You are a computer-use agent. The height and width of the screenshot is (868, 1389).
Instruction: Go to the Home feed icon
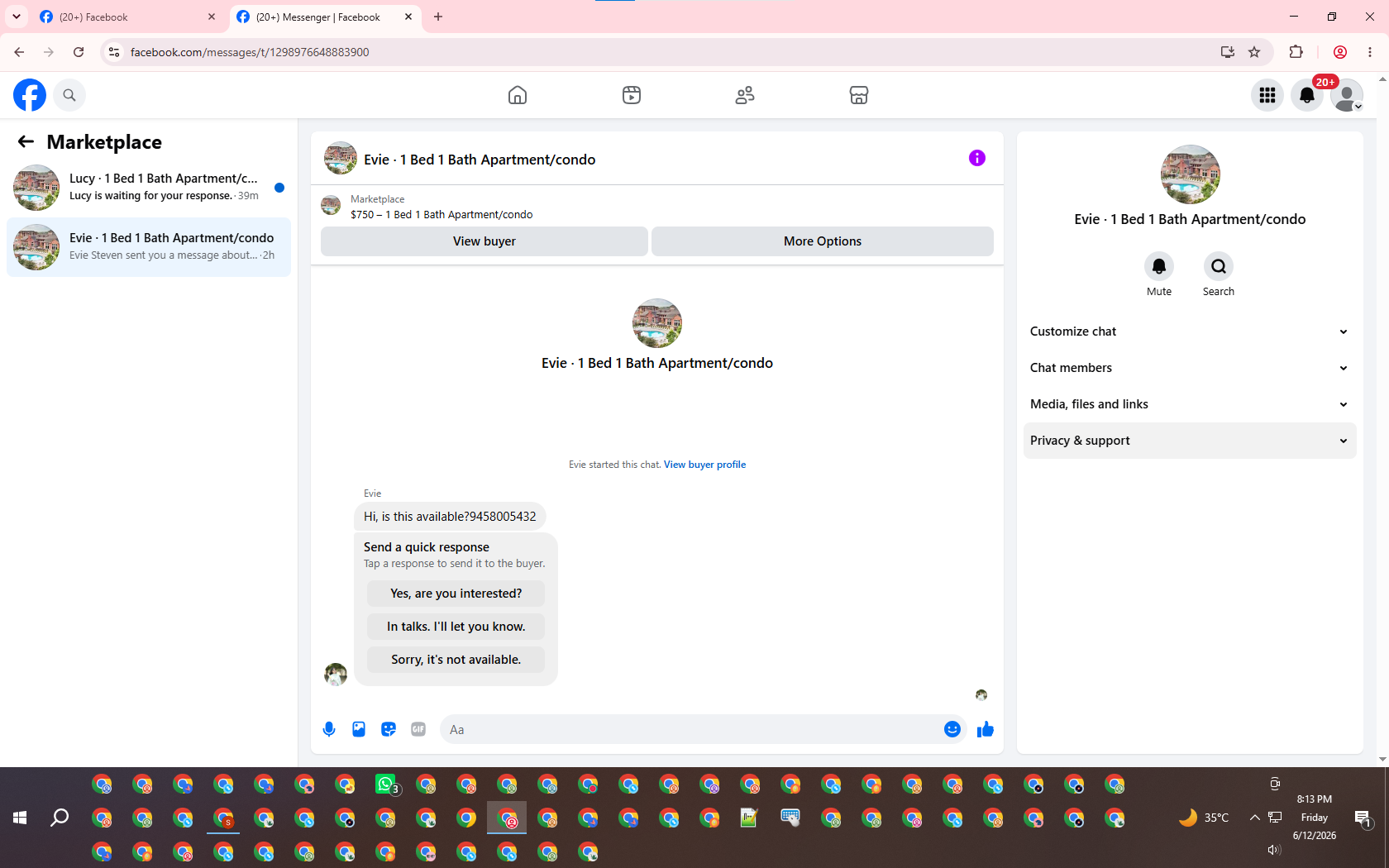click(x=518, y=95)
